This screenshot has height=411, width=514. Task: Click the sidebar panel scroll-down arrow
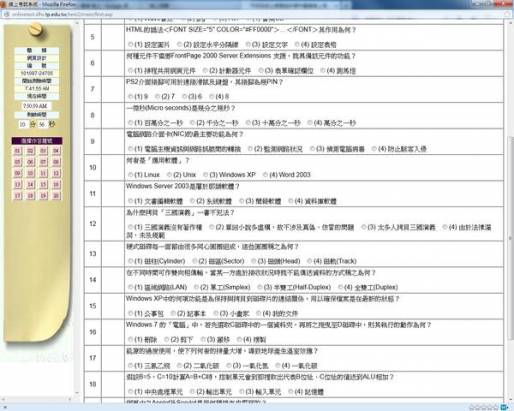[x=77, y=393]
